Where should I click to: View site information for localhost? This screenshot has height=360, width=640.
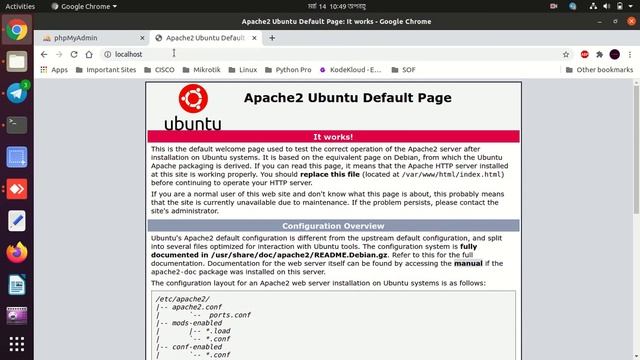coord(107,54)
